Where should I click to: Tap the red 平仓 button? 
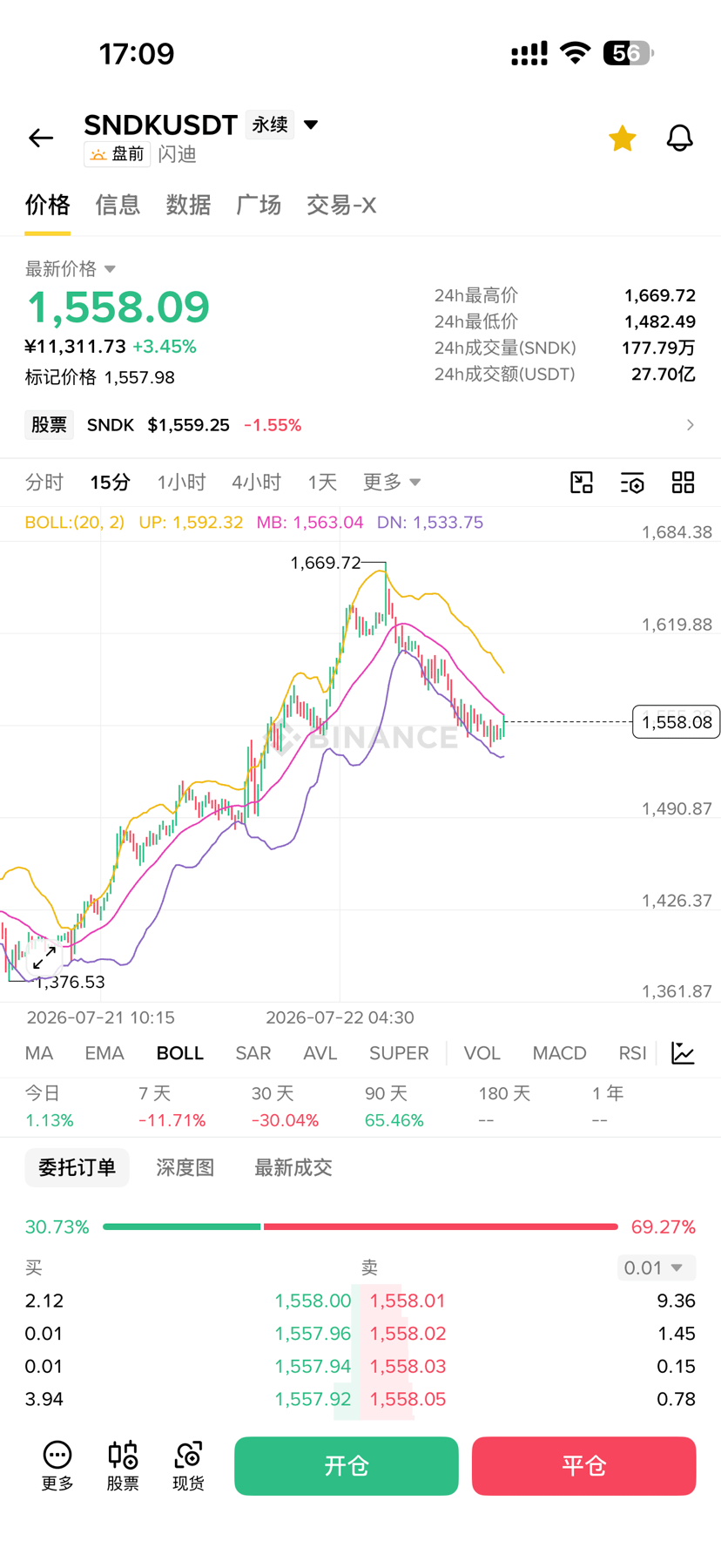click(x=584, y=1466)
